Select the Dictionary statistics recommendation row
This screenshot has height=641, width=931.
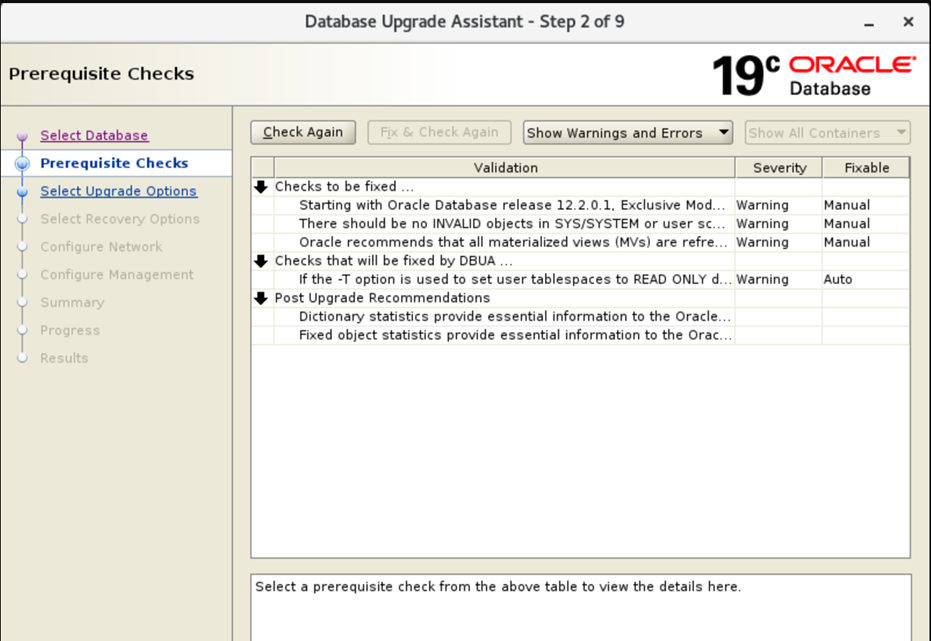580,316
